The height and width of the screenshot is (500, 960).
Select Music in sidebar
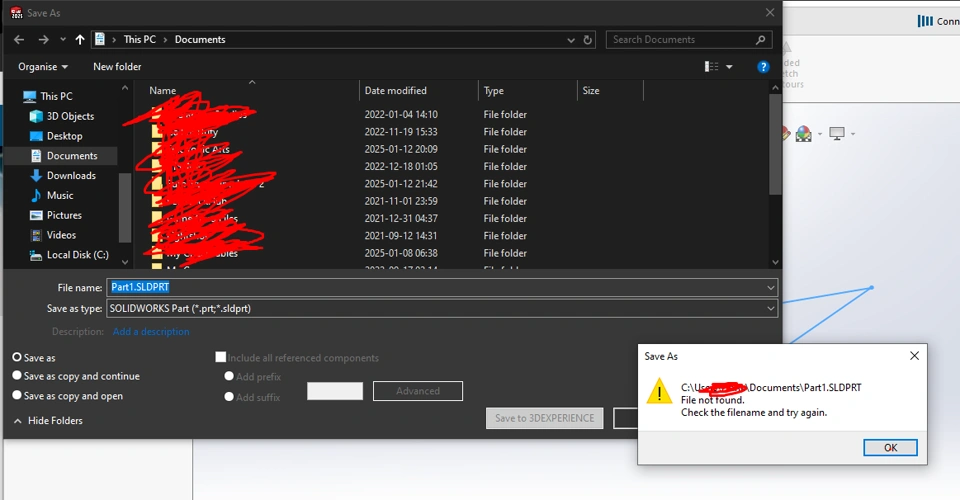60,195
